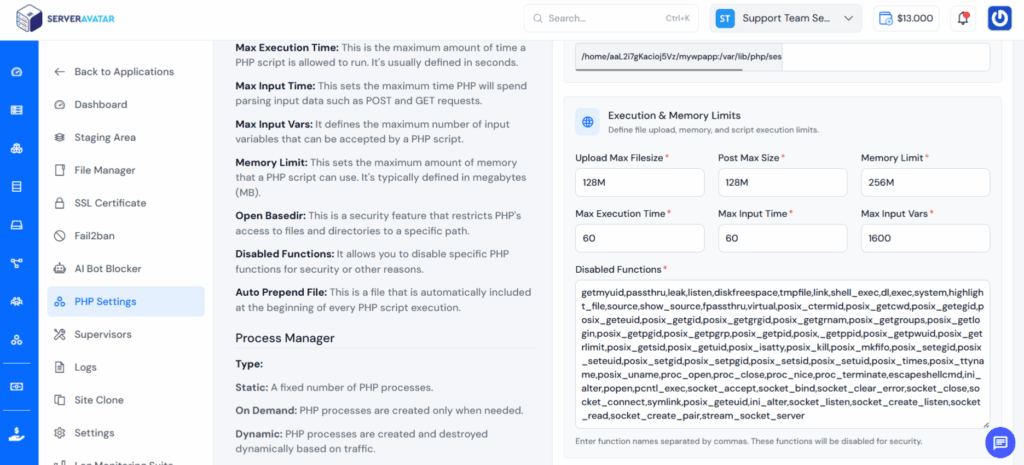
Task: Click the open basedir path field
Action: pyautogui.click(x=782, y=57)
